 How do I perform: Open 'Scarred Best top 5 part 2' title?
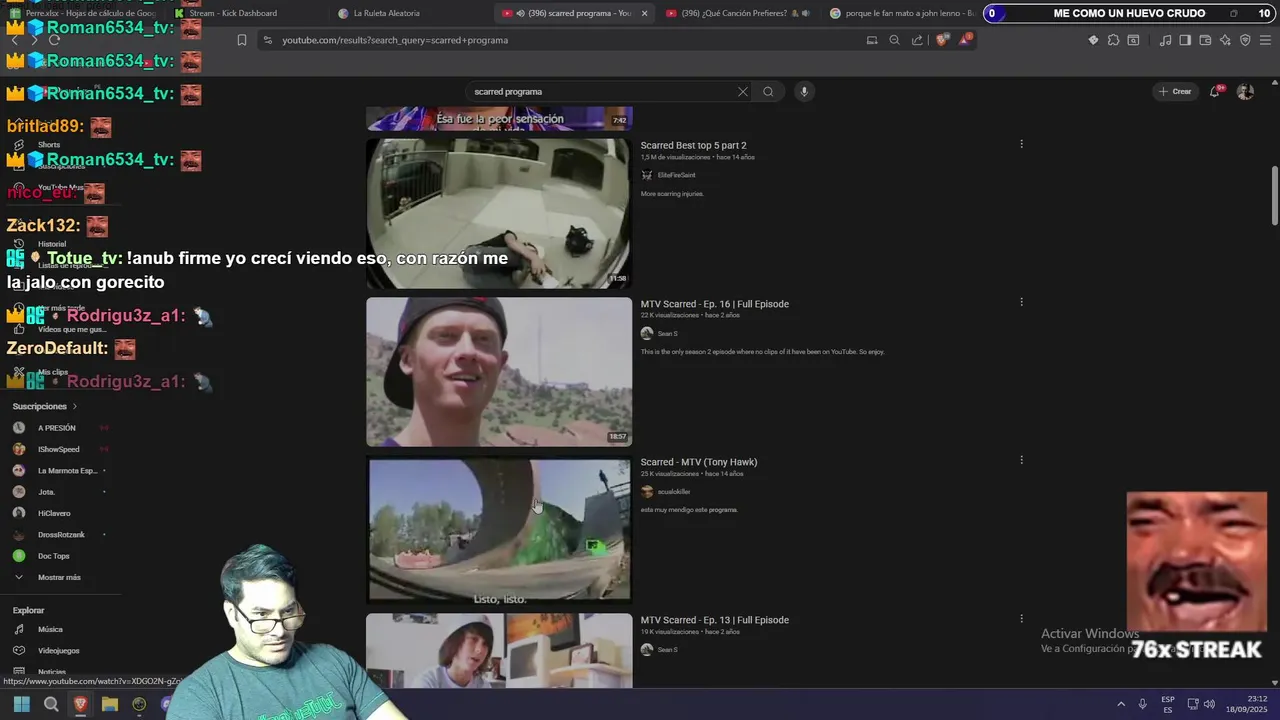pos(693,145)
